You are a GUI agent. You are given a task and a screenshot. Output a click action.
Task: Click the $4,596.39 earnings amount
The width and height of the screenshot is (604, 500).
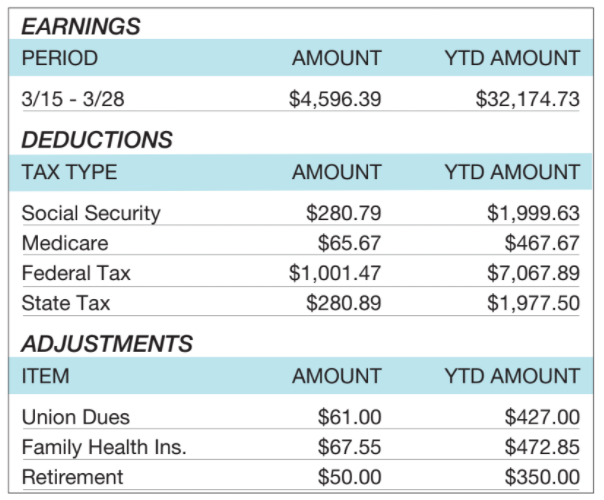[334, 100]
